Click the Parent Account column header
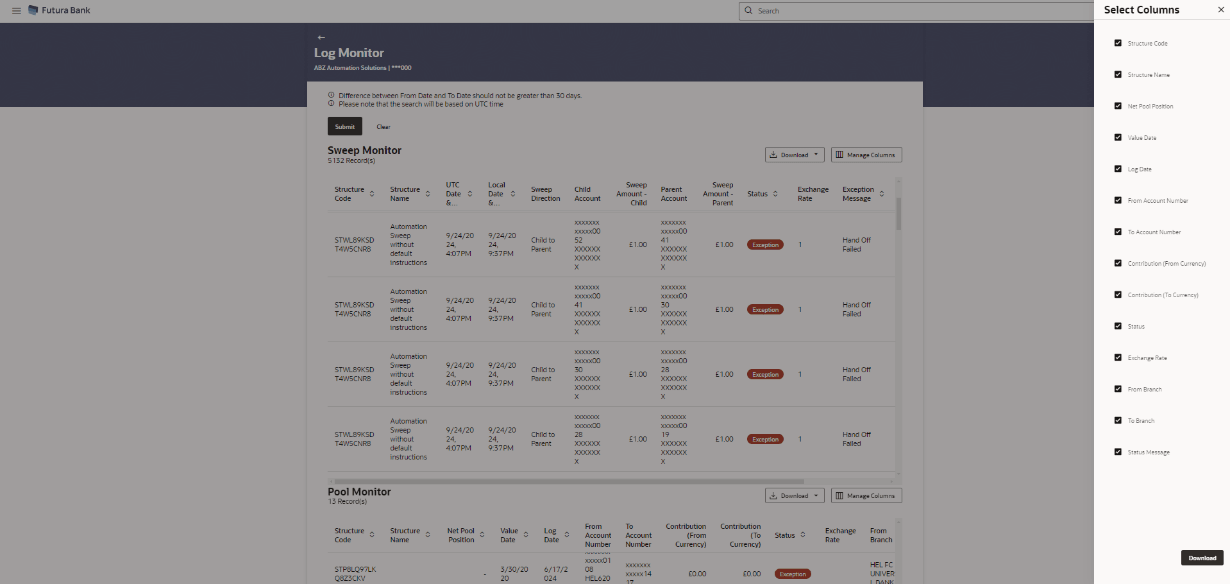 tap(674, 194)
